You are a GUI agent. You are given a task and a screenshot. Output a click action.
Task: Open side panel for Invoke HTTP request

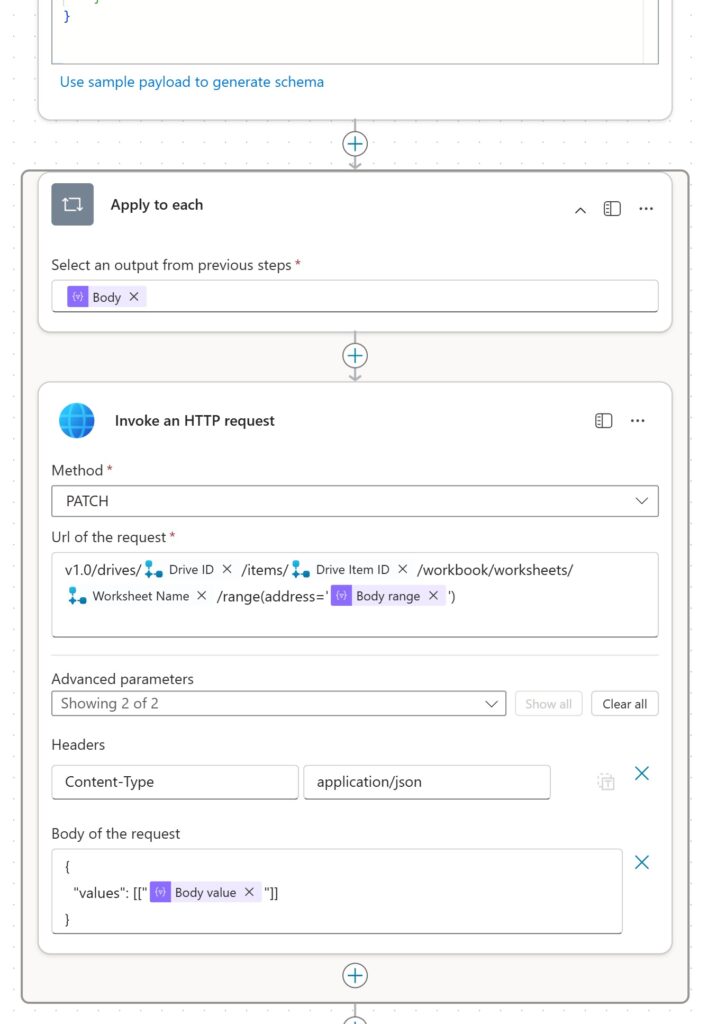click(x=603, y=421)
